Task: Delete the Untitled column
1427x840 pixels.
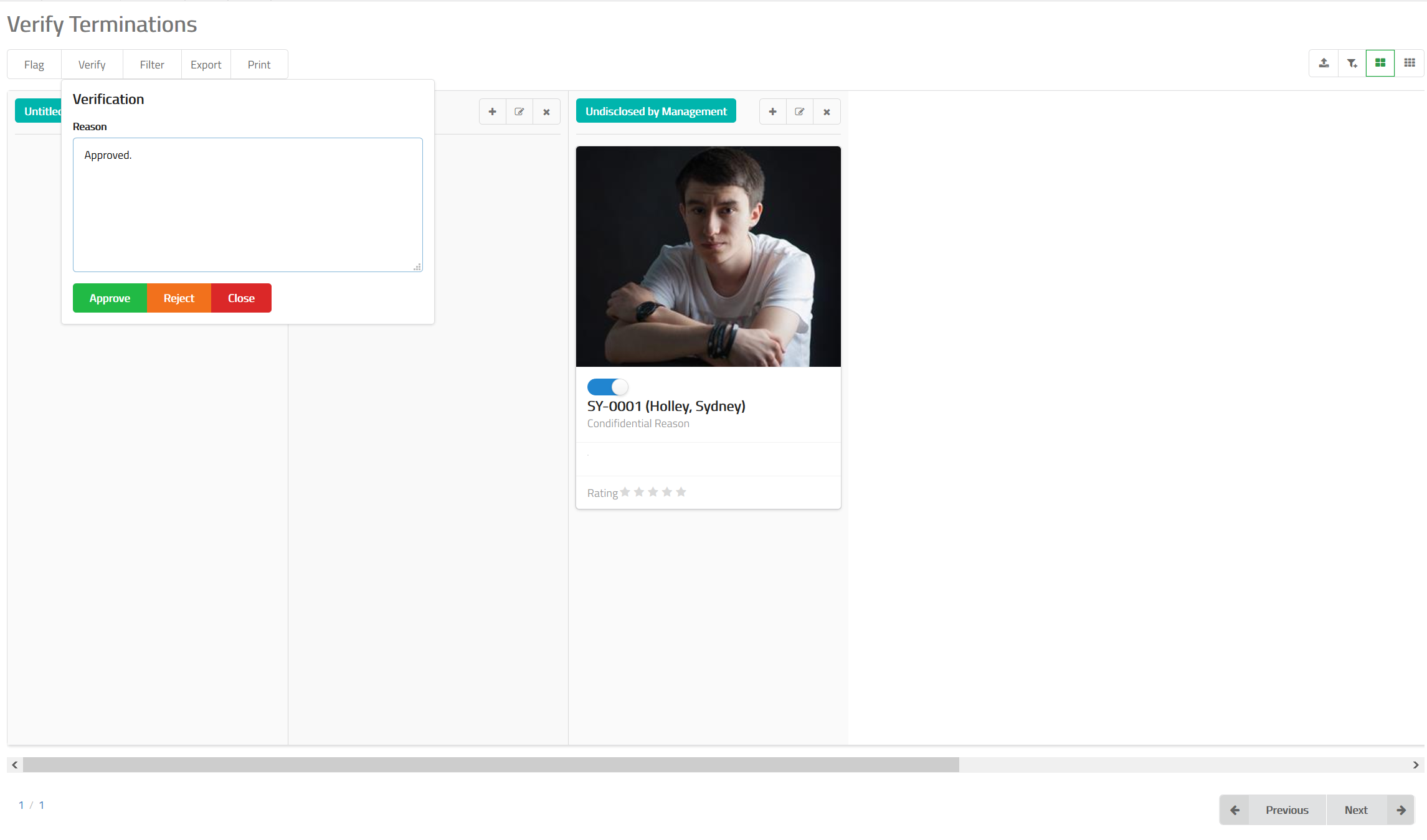Action: click(x=546, y=112)
